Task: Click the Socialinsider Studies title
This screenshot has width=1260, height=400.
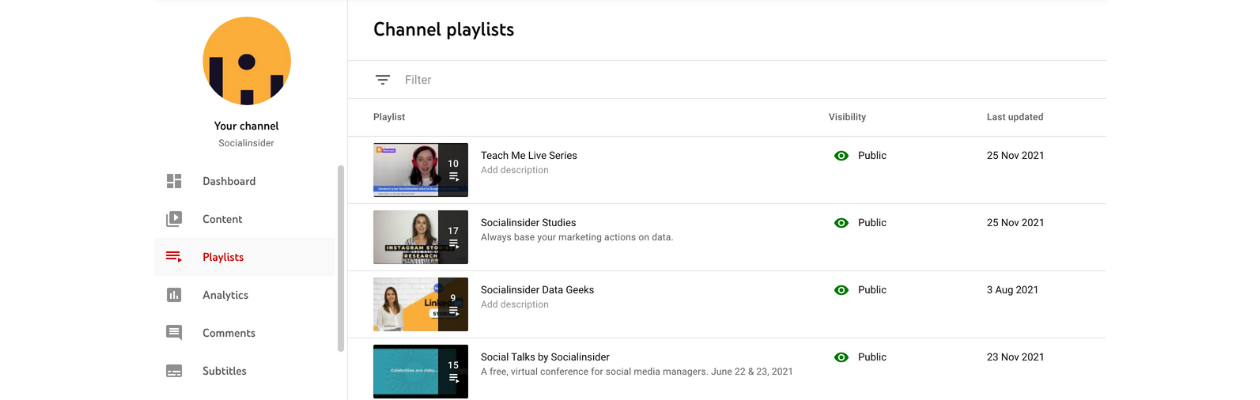Action: point(528,223)
